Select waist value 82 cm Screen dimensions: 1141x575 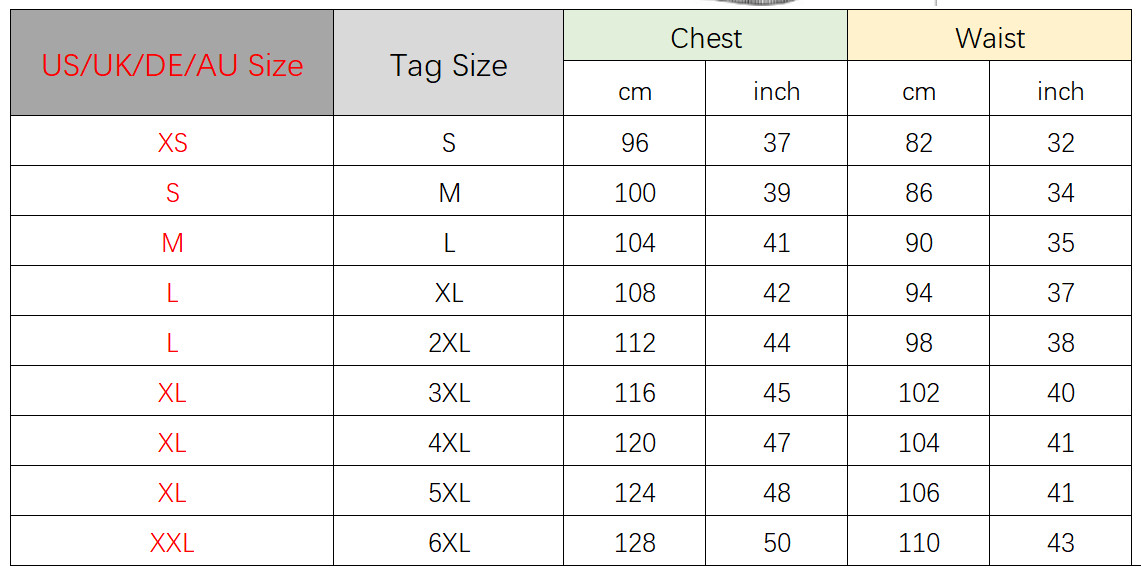[919, 141]
